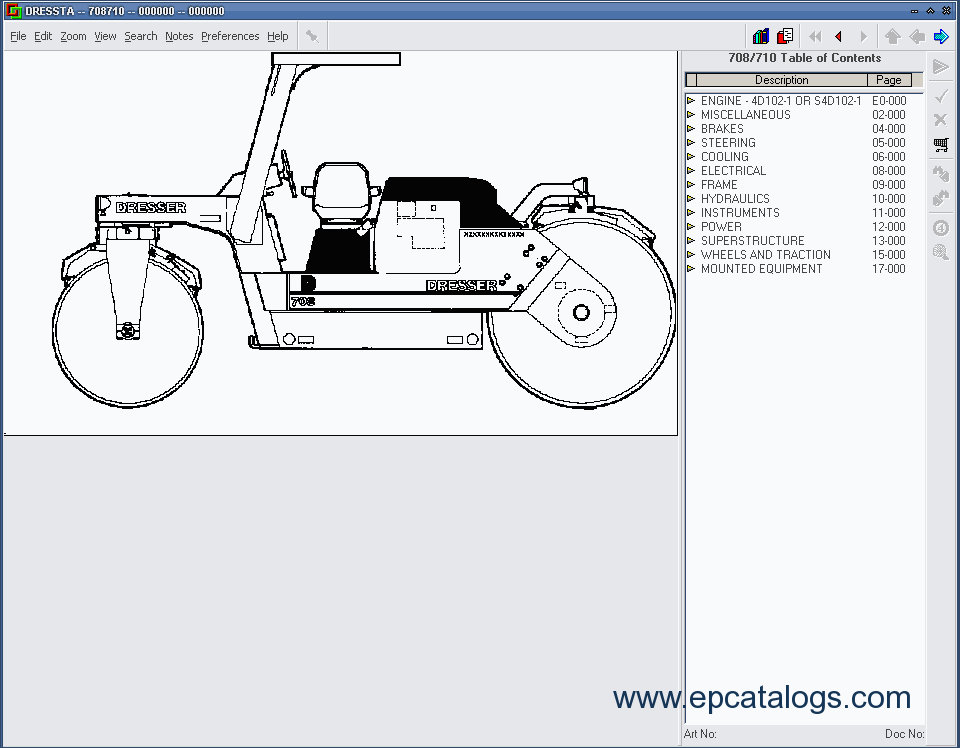Viewport: 960px width, 748px height.
Task: Click the Doc No label
Action: (904, 734)
